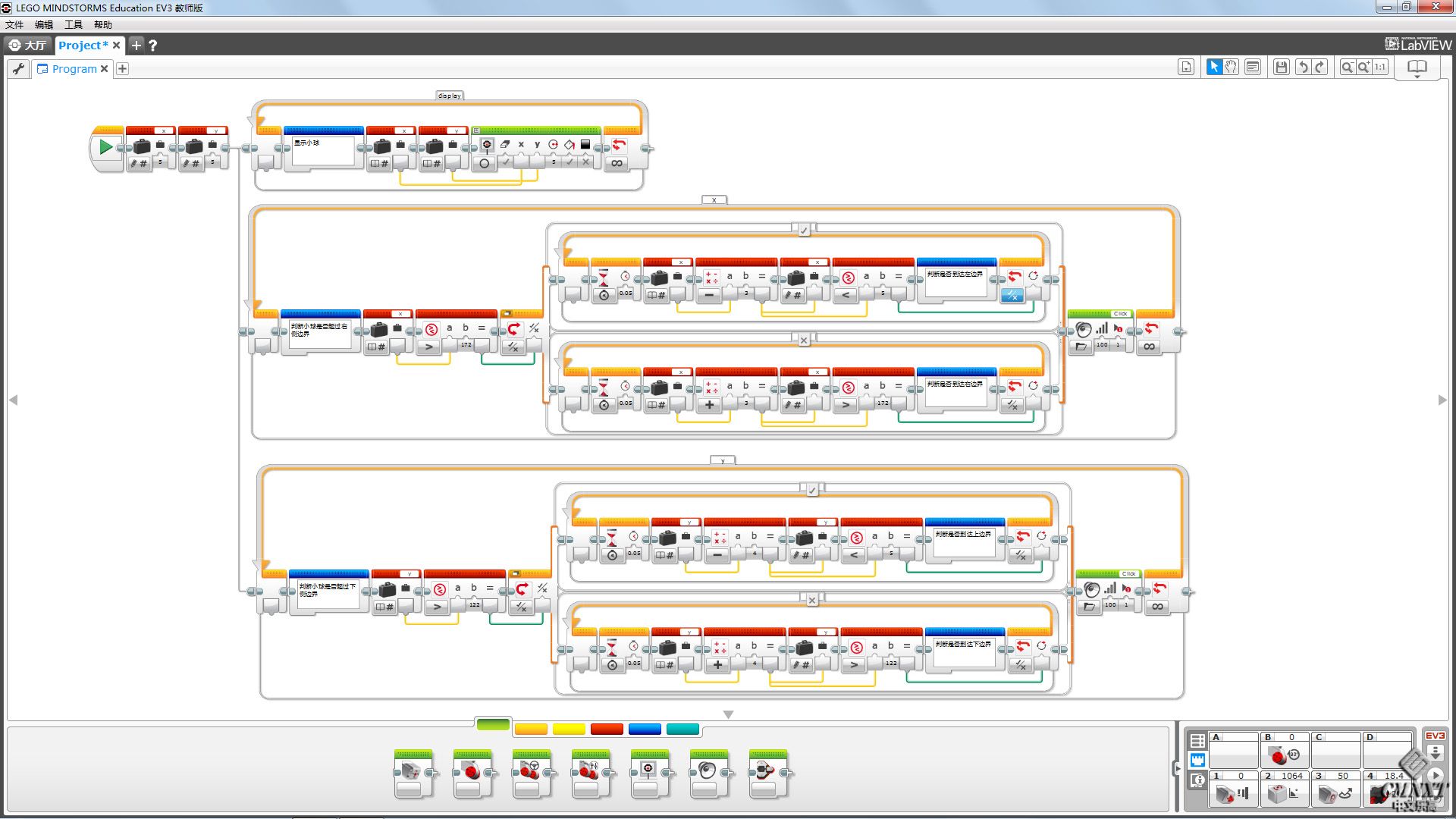This screenshot has height=819, width=1456.
Task: Open mode selector of the Display block
Action: (485, 163)
